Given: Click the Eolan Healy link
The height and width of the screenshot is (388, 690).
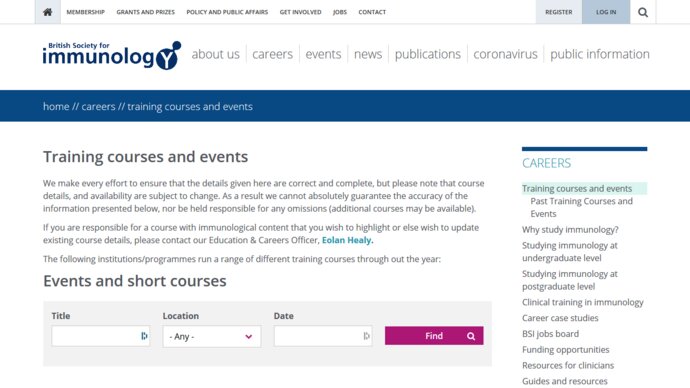Looking at the screenshot, I should (x=347, y=240).
